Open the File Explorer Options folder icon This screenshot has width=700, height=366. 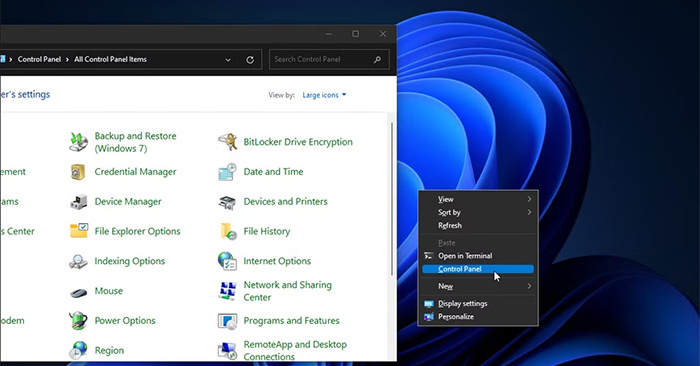coord(79,231)
